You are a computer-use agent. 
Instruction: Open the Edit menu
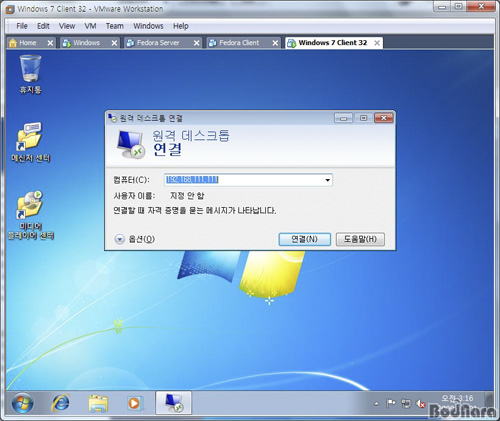click(x=43, y=26)
